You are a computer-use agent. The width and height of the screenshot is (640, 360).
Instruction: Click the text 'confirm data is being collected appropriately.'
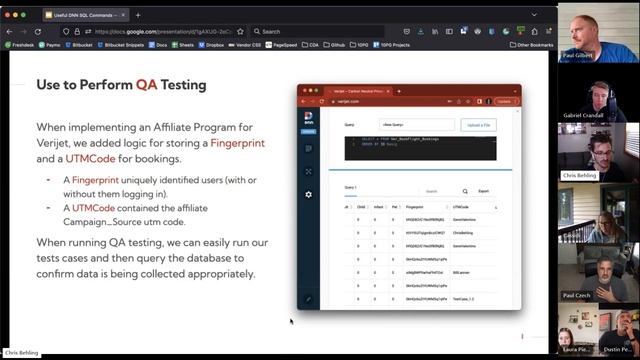coord(146,273)
